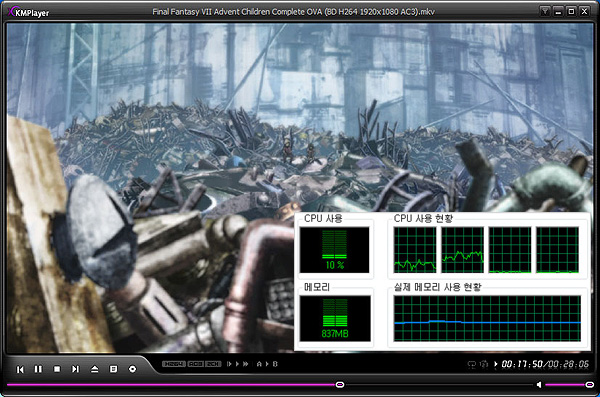Screen dimensions: 600x397
Task: Click the volume slider handle
Action: coord(590,384)
